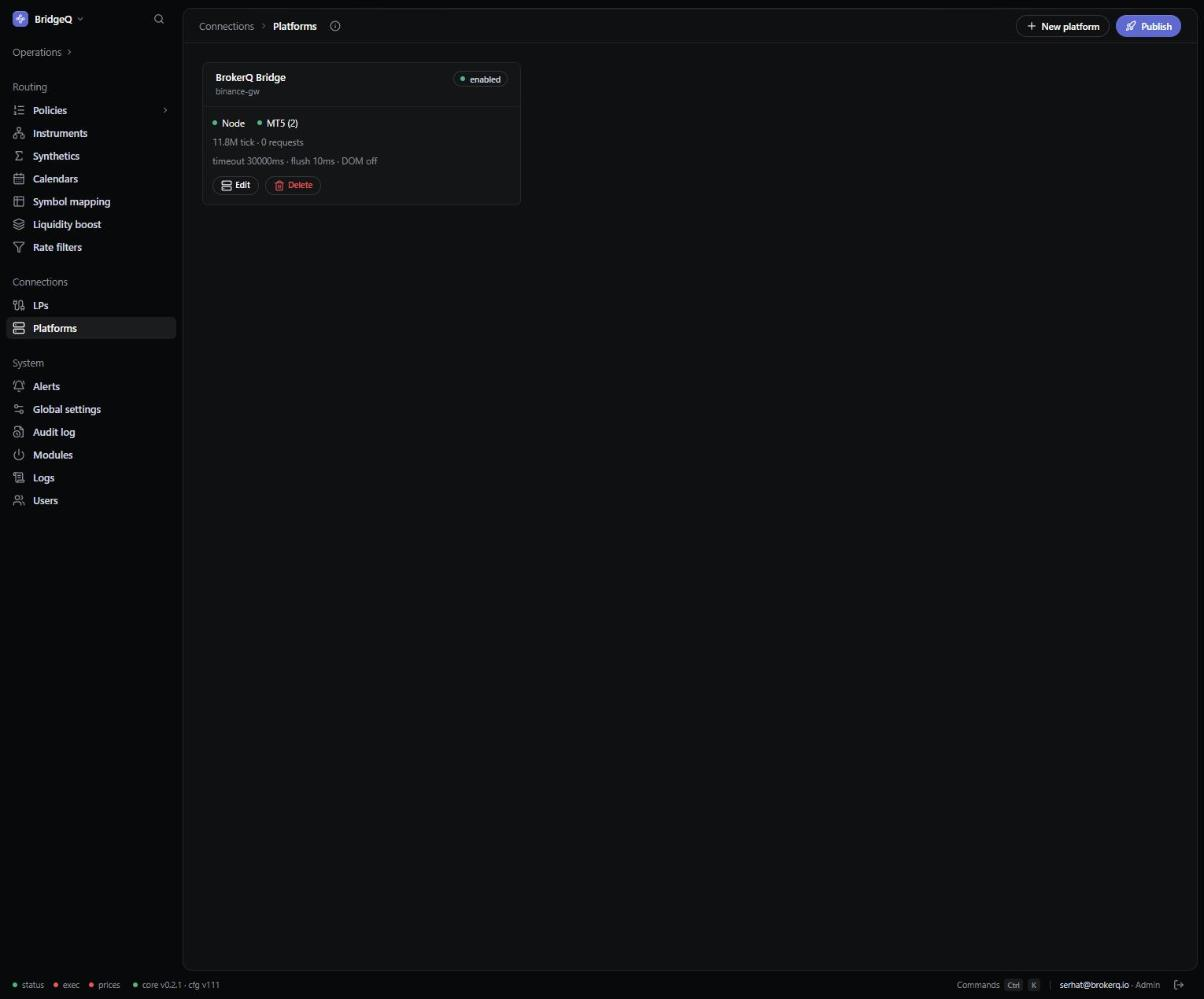Click the BridgeQ logo icon
The height and width of the screenshot is (999, 1204).
20,19
